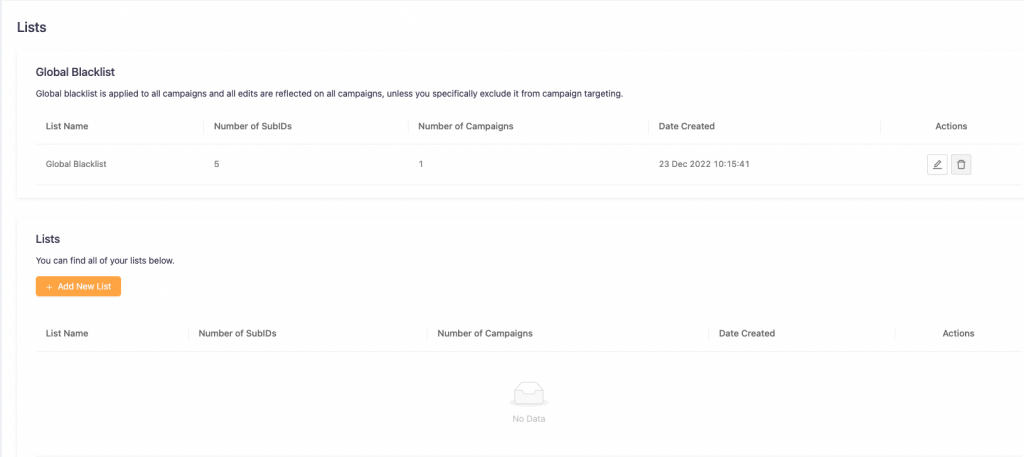
Task: Click Number of SubIDs header in lower Lists table
Action: [x=237, y=333]
